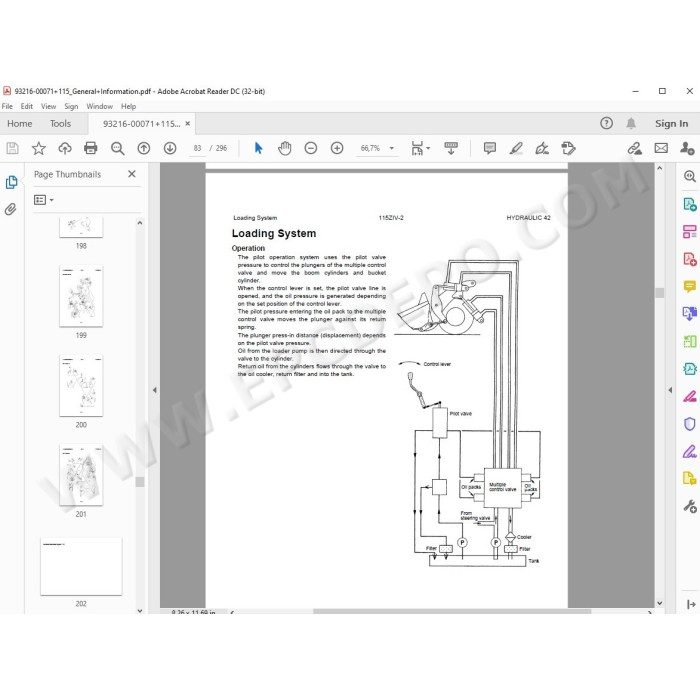Image resolution: width=700 pixels, height=700 pixels.
Task: Open the Help question mark icon
Action: click(606, 123)
